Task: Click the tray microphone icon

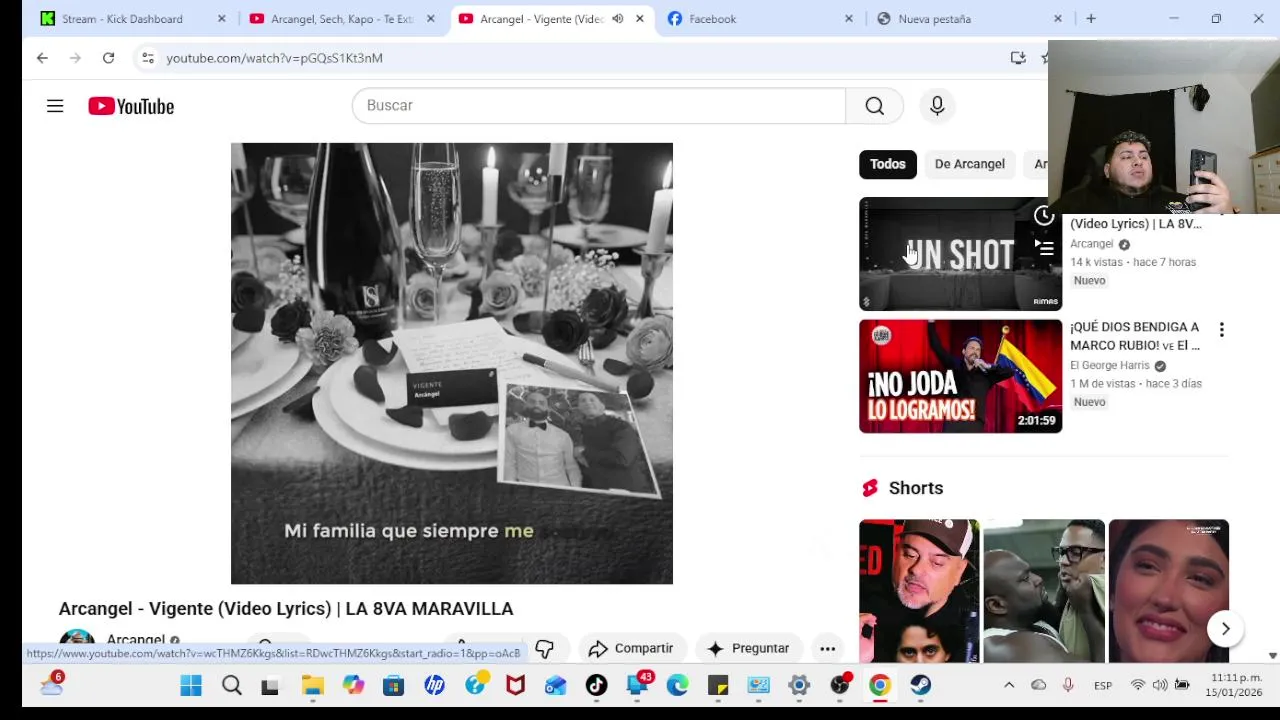Action: point(1068,685)
